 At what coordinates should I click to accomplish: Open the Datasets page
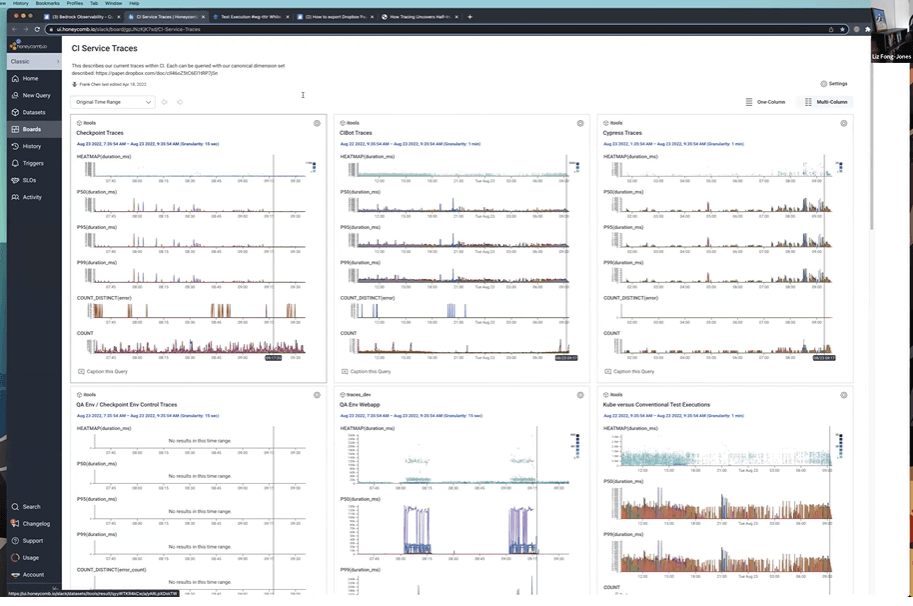(x=34, y=112)
